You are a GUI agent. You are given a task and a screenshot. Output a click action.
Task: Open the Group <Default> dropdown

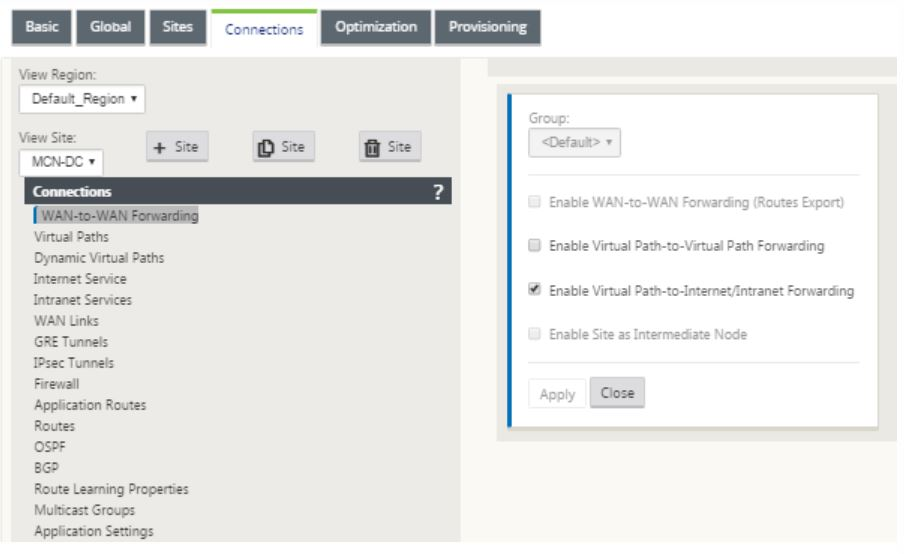(574, 142)
